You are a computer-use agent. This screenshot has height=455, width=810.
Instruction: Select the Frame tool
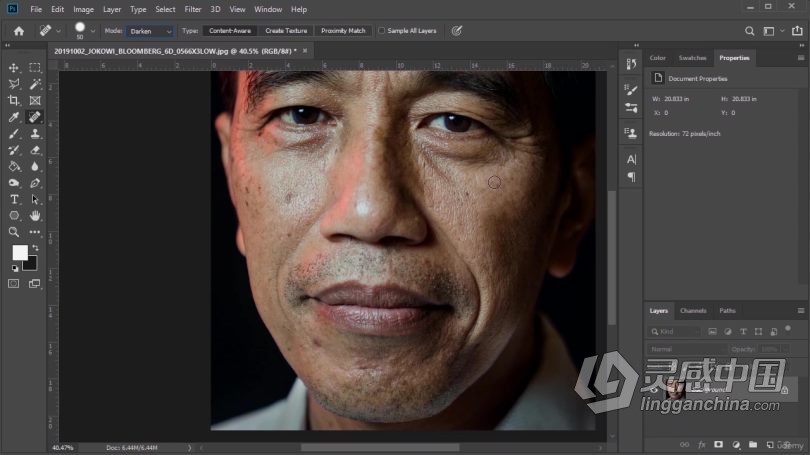tap(35, 100)
